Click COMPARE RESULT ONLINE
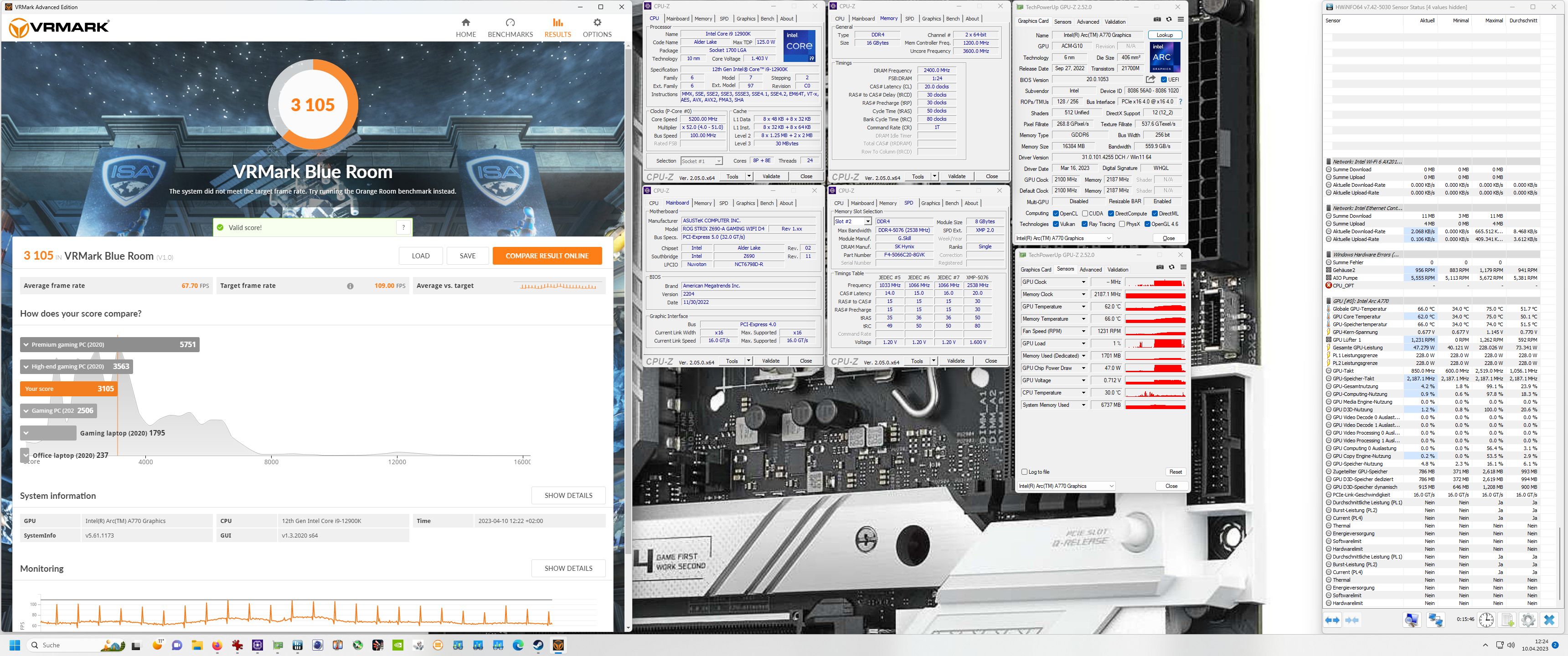 click(x=547, y=256)
